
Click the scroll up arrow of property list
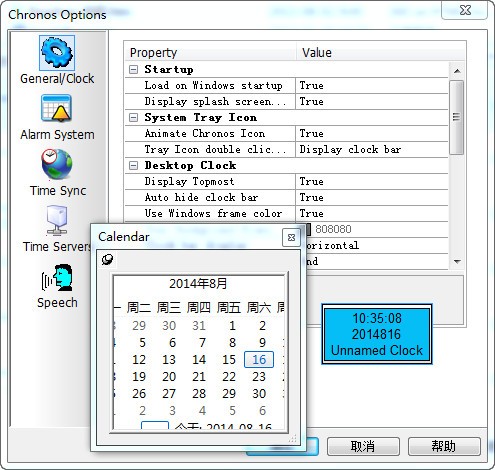[x=457, y=71]
